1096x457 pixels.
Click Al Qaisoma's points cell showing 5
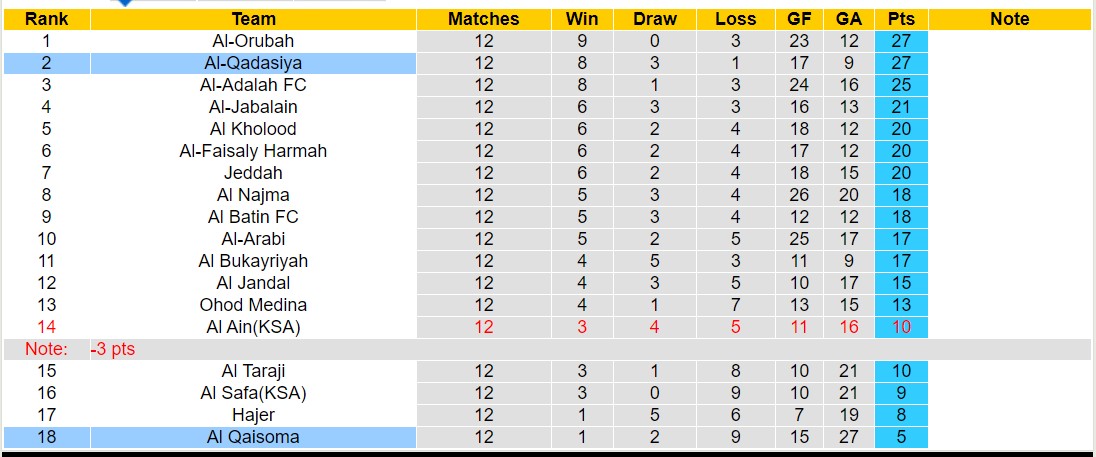(x=900, y=437)
